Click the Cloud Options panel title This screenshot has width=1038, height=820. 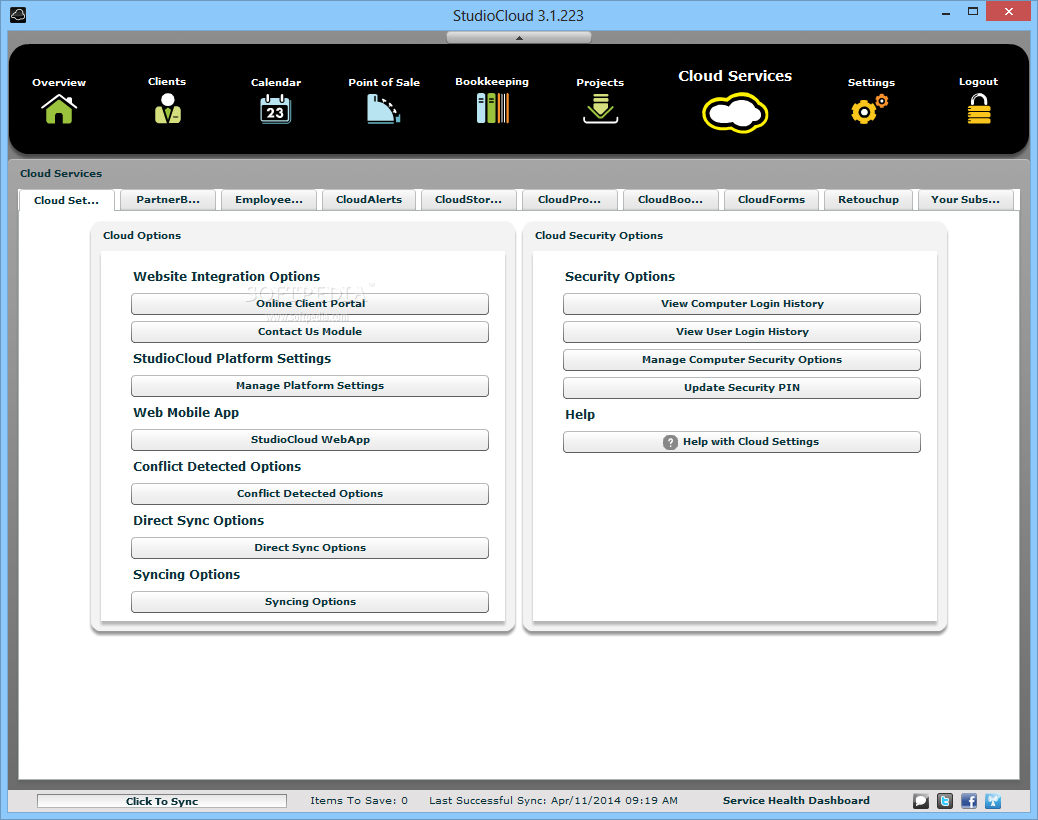(142, 236)
